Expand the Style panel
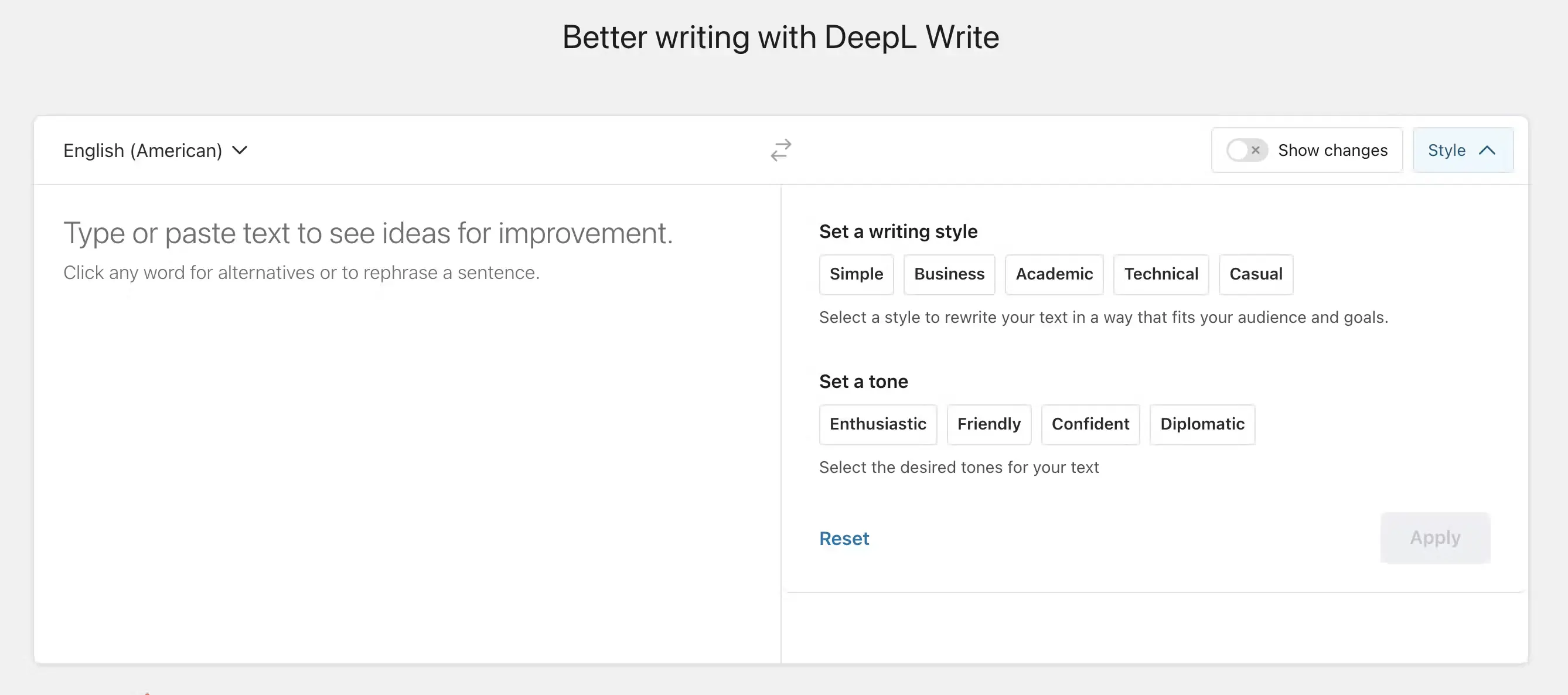 coord(1460,149)
